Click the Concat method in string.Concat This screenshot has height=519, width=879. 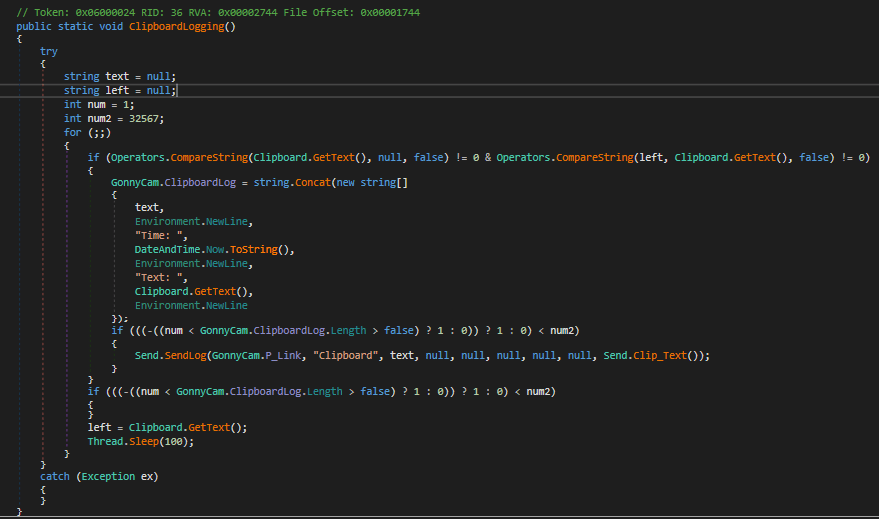[x=313, y=182]
